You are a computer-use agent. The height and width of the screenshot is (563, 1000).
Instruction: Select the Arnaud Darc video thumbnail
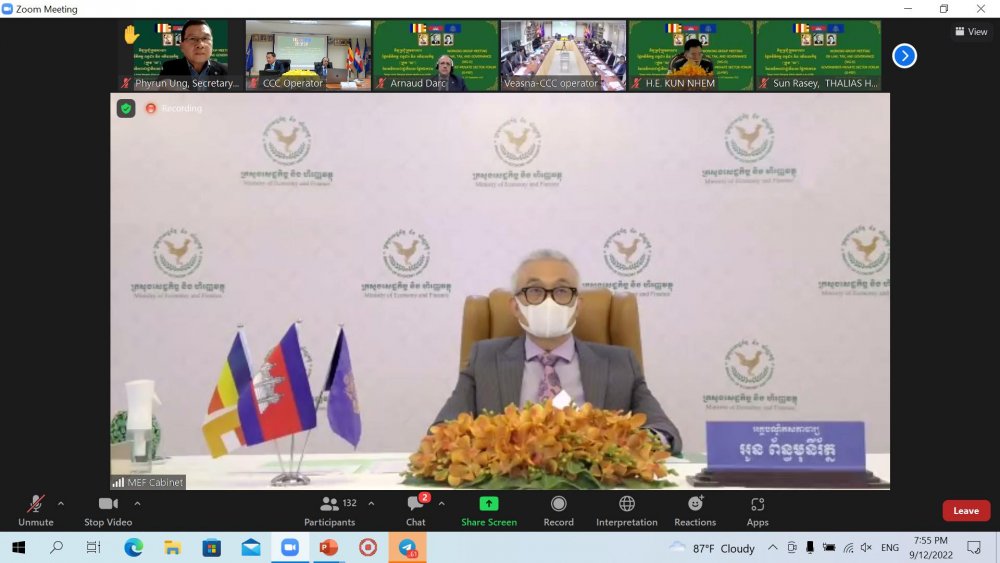click(x=436, y=55)
